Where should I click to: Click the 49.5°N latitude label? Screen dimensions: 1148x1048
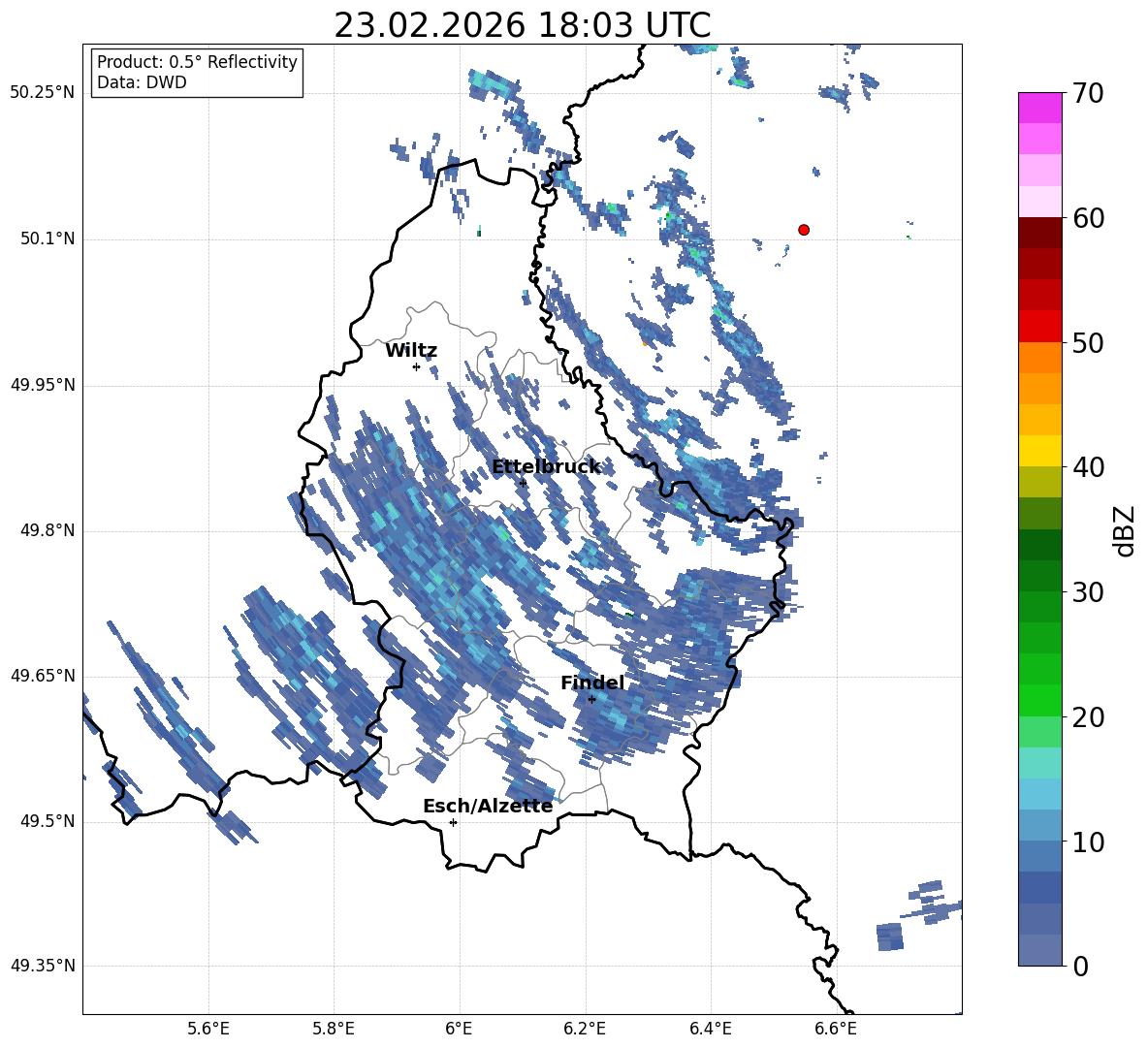point(48,821)
